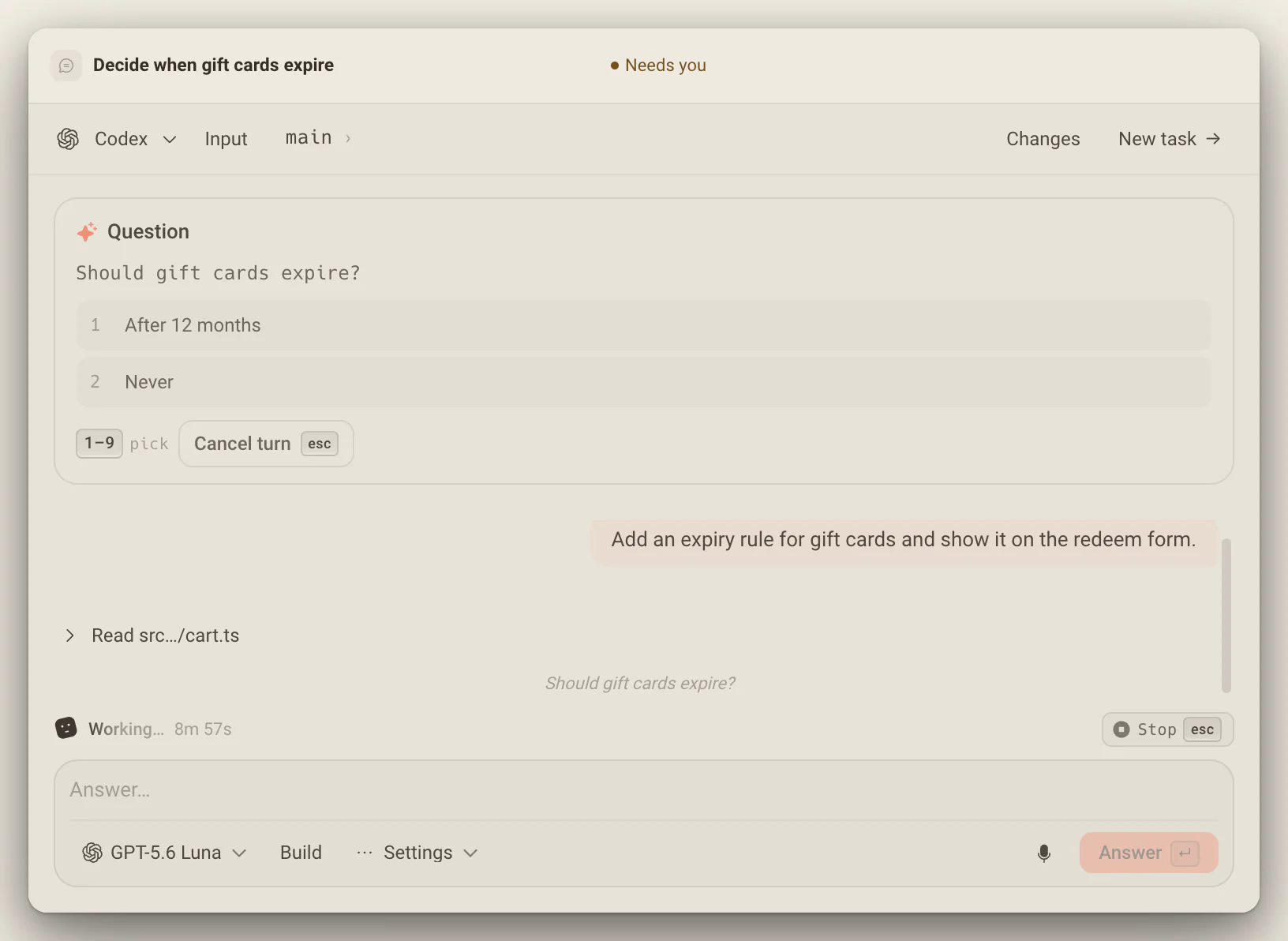Click the Working agent avatar icon

click(66, 728)
